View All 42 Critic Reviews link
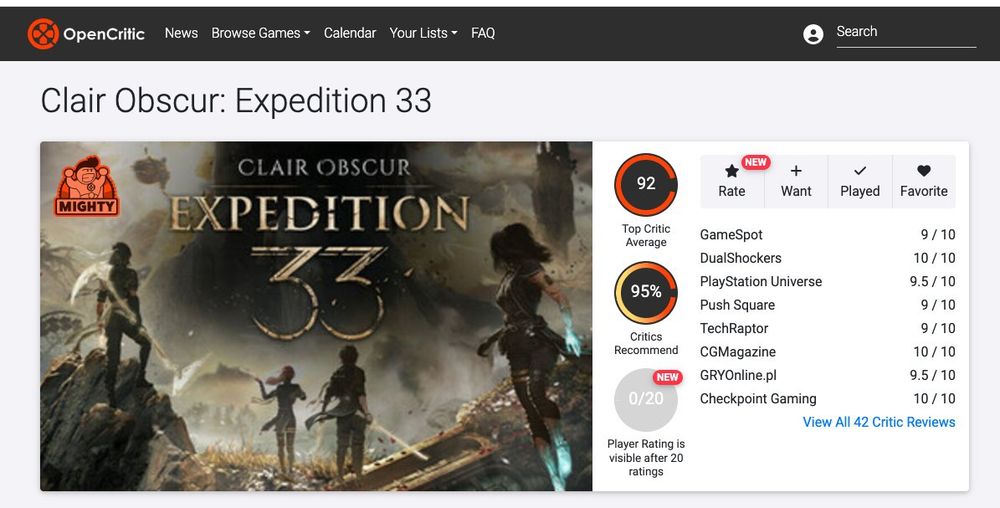This screenshot has width=1000, height=508. [879, 422]
